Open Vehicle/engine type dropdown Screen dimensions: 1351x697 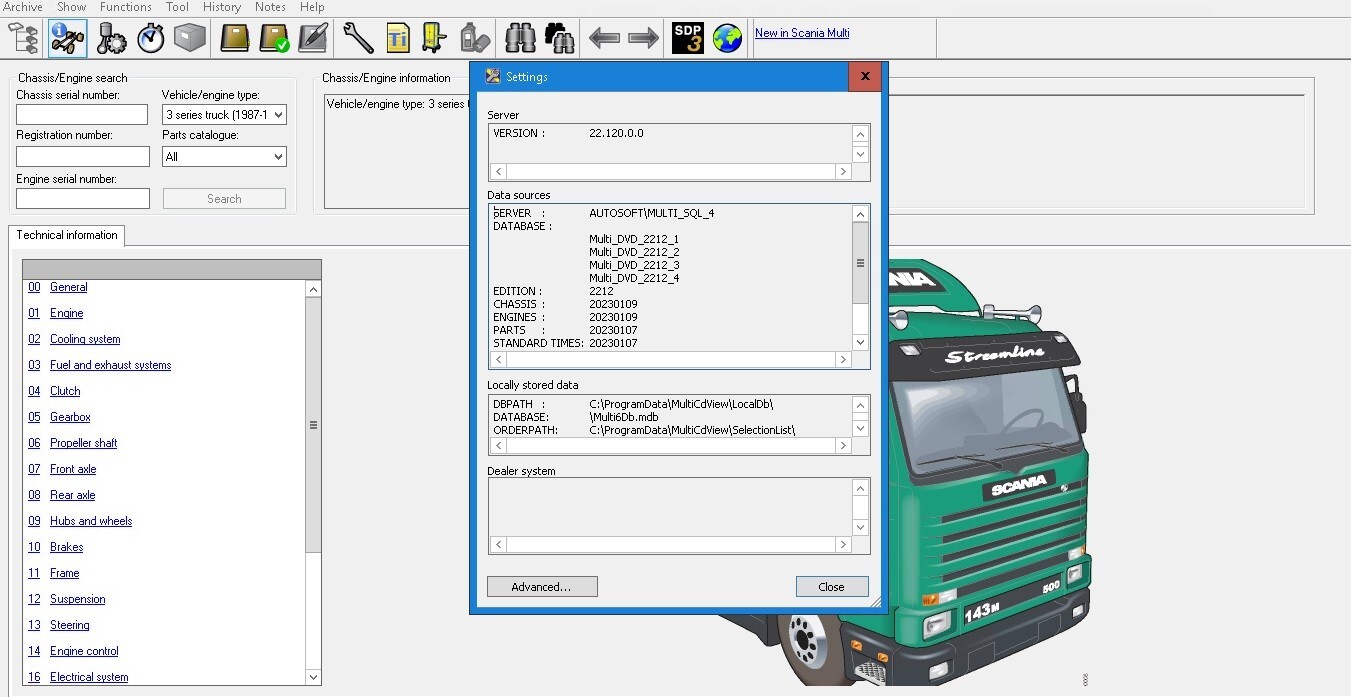224,115
